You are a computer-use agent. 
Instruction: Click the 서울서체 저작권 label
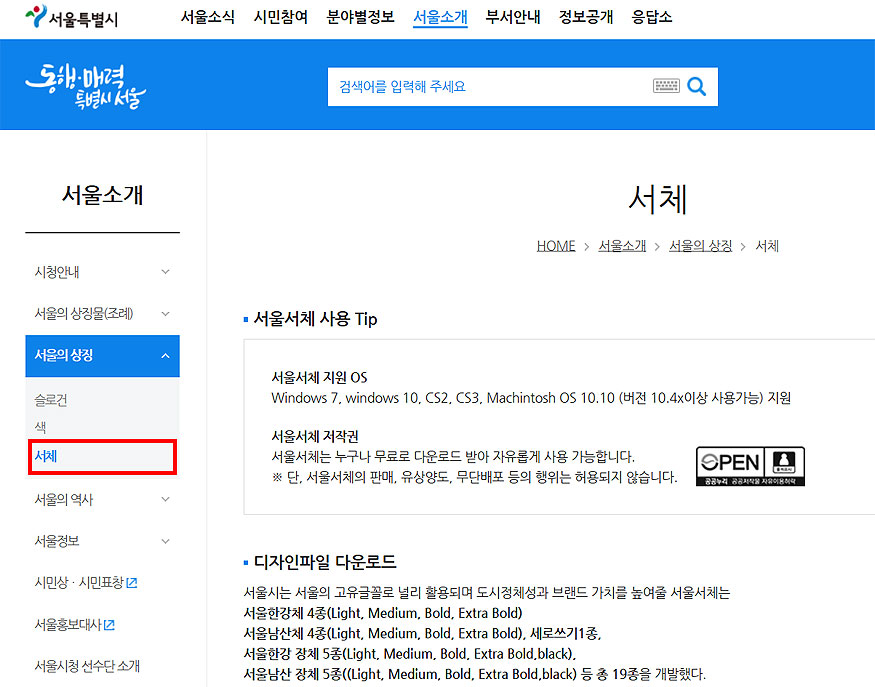tap(315, 436)
